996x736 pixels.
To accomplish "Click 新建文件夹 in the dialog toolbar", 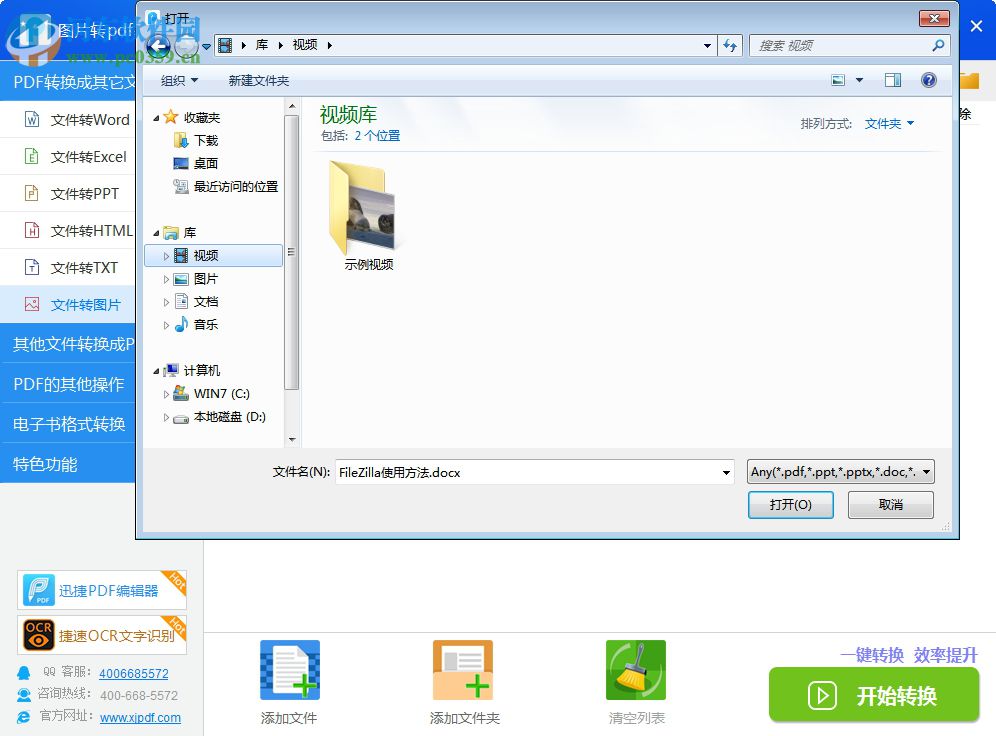I will pyautogui.click(x=259, y=81).
